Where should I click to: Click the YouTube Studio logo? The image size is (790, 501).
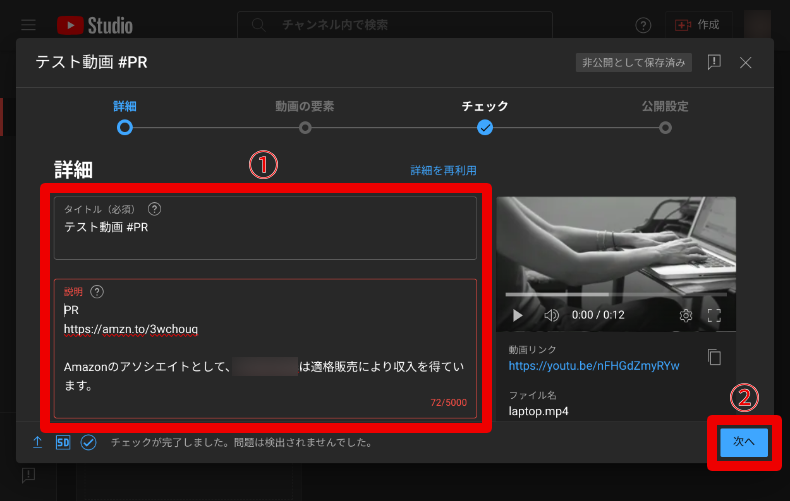tap(95, 25)
